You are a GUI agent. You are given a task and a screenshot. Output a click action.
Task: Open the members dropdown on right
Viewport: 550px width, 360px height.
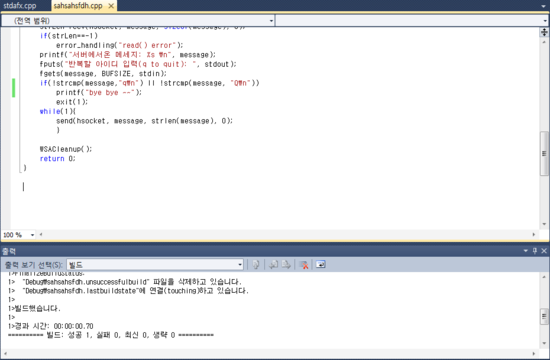point(412,21)
